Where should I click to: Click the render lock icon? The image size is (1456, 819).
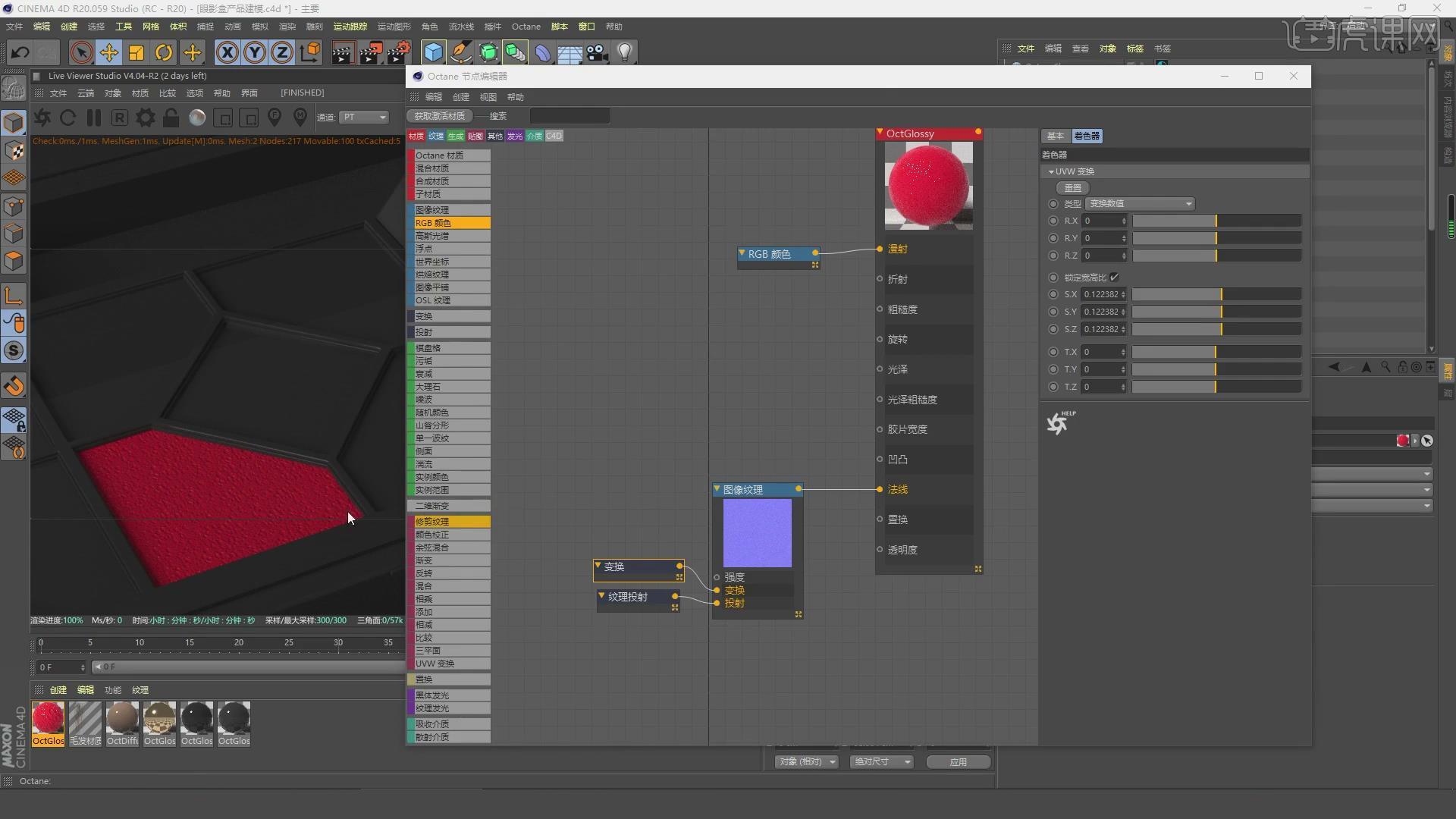click(x=171, y=118)
